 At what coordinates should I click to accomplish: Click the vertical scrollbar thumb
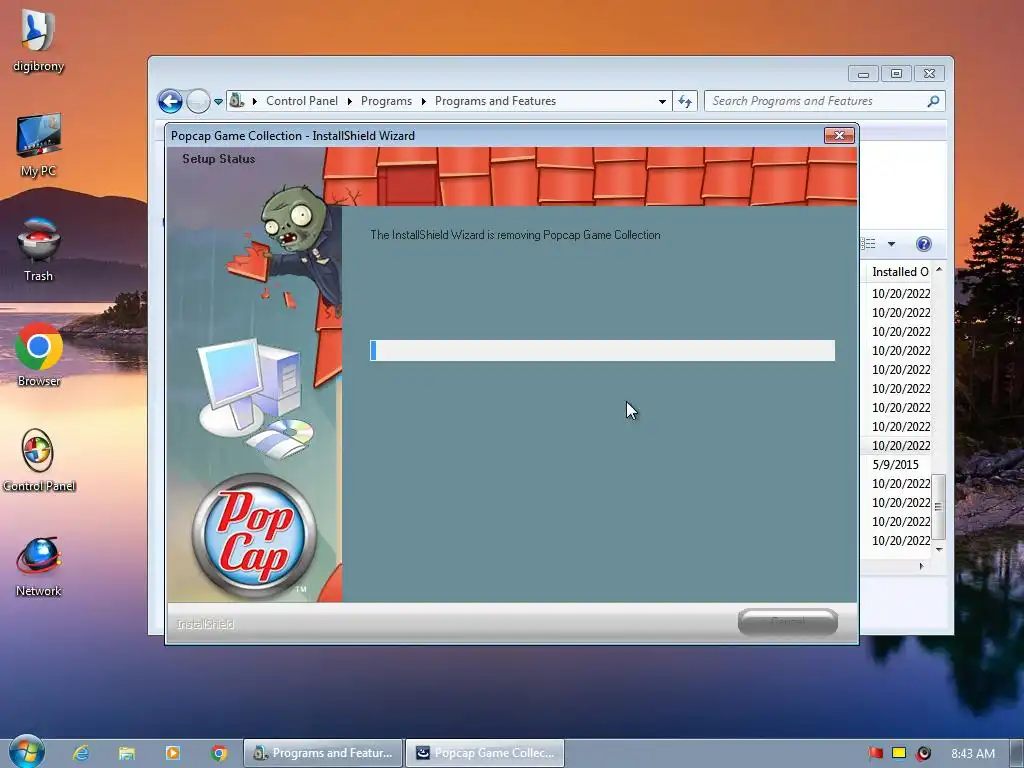pos(939,507)
